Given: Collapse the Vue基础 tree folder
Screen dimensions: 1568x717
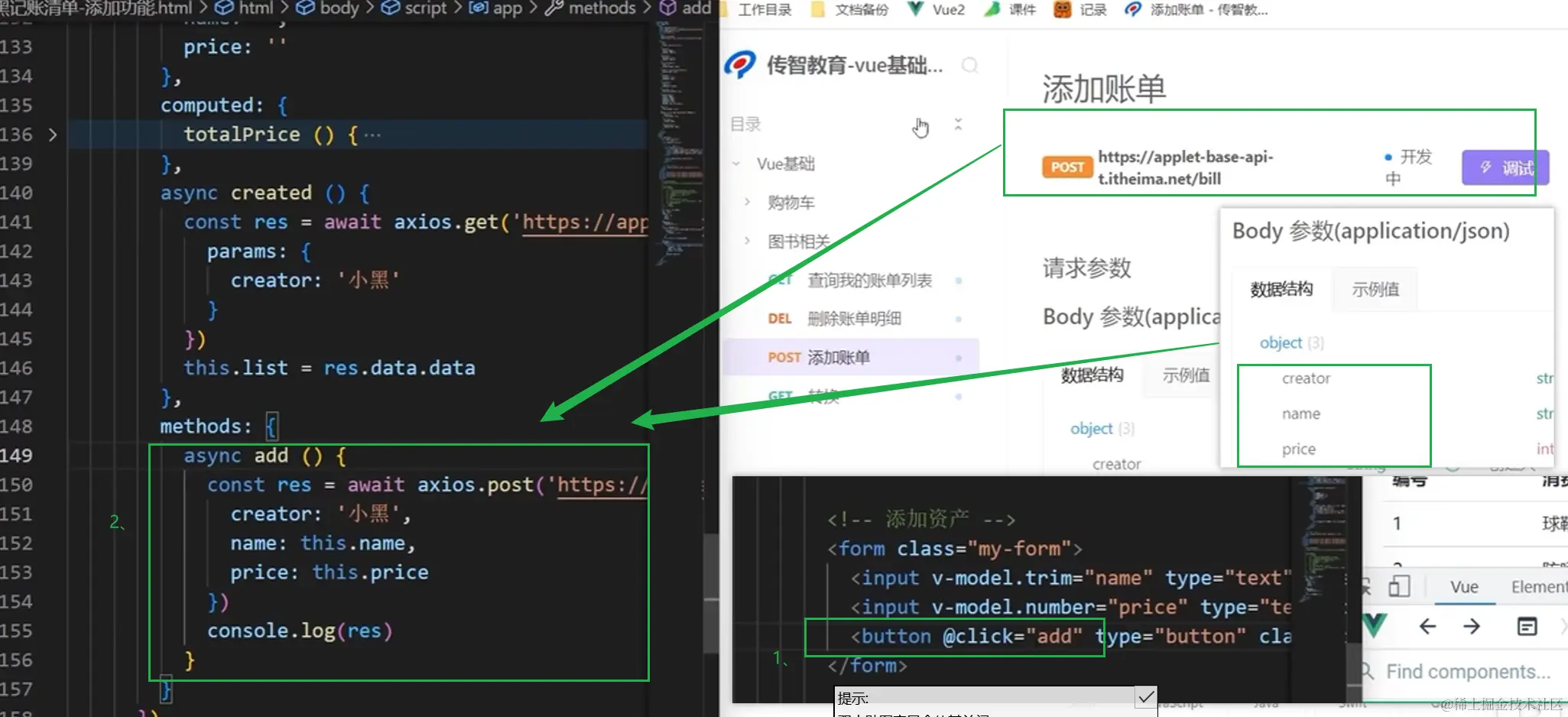Looking at the screenshot, I should pos(736,164).
